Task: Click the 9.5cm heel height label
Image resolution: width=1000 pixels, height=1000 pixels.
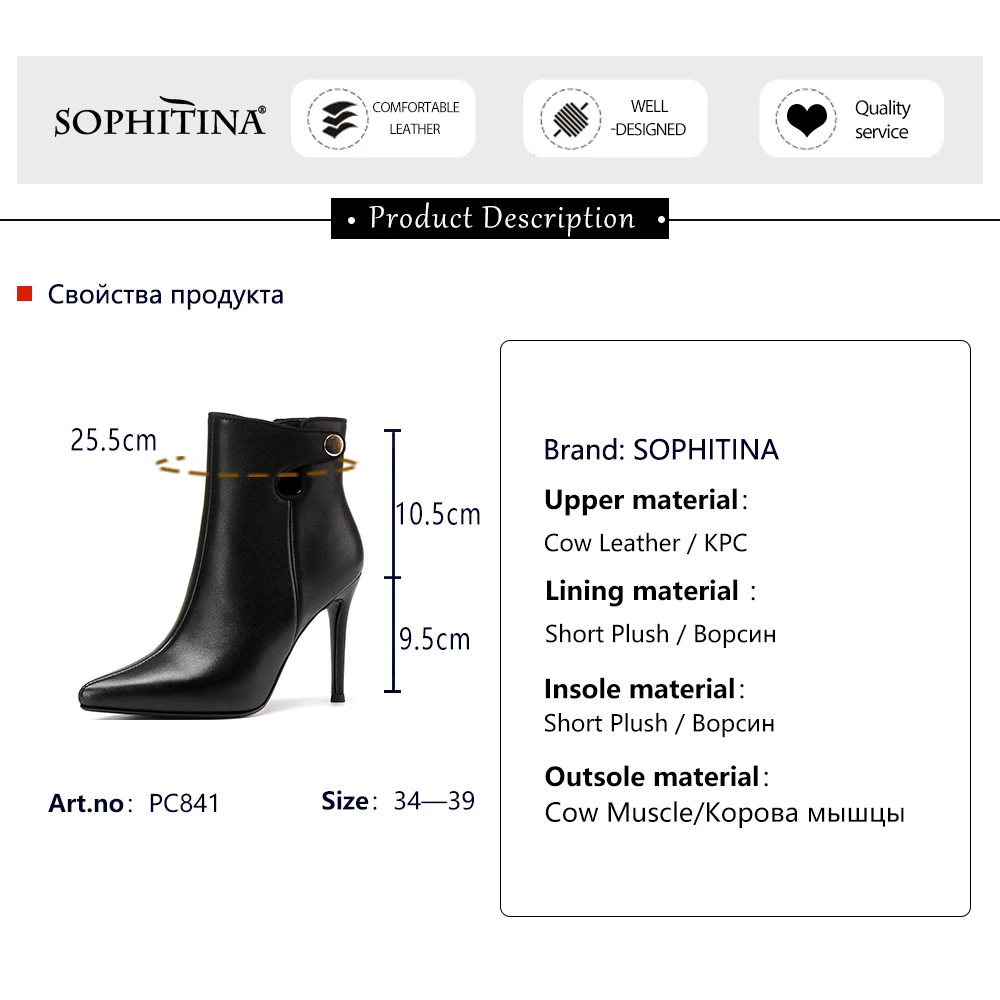Action: click(x=434, y=639)
